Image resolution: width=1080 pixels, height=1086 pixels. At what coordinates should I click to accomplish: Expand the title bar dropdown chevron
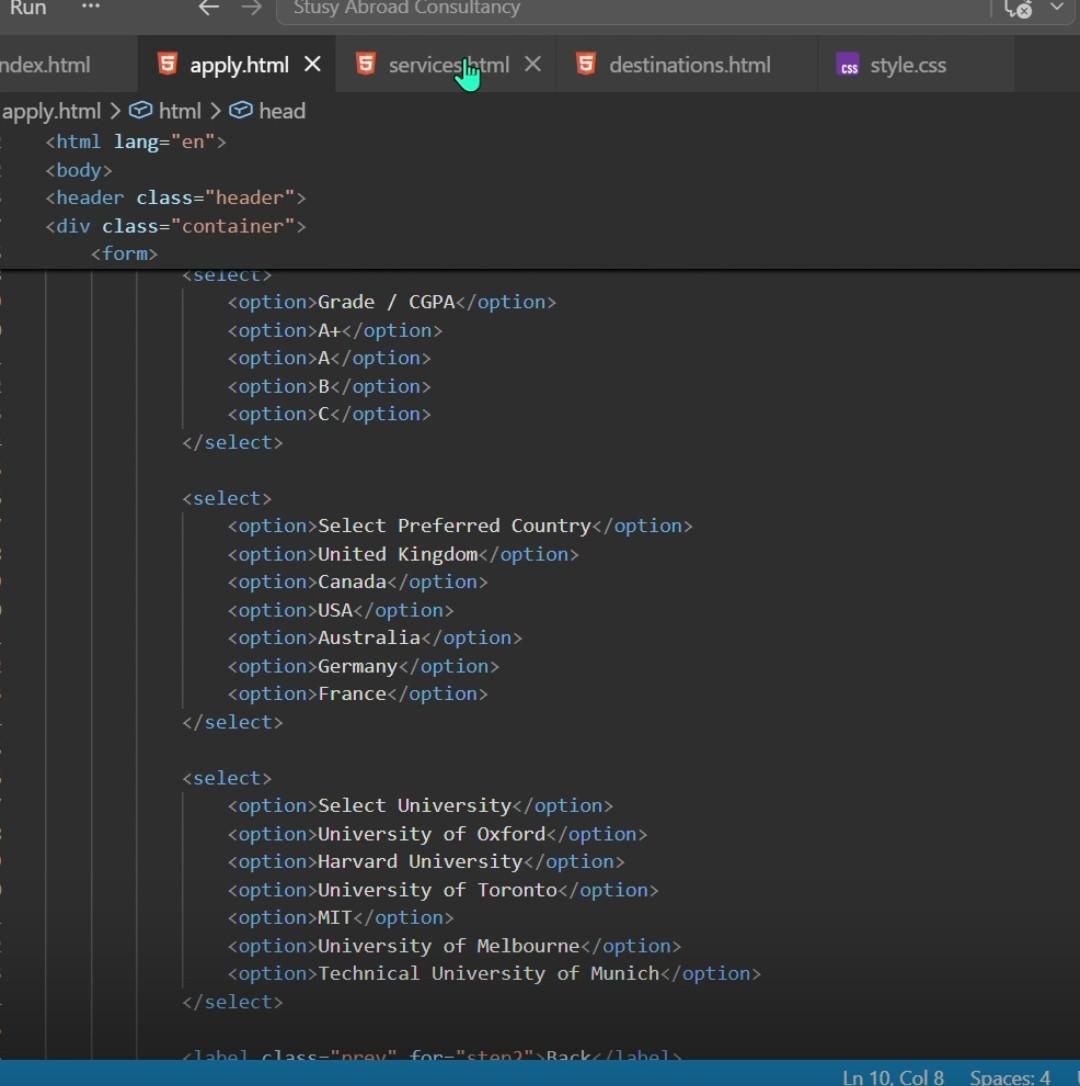pyautogui.click(x=1056, y=7)
